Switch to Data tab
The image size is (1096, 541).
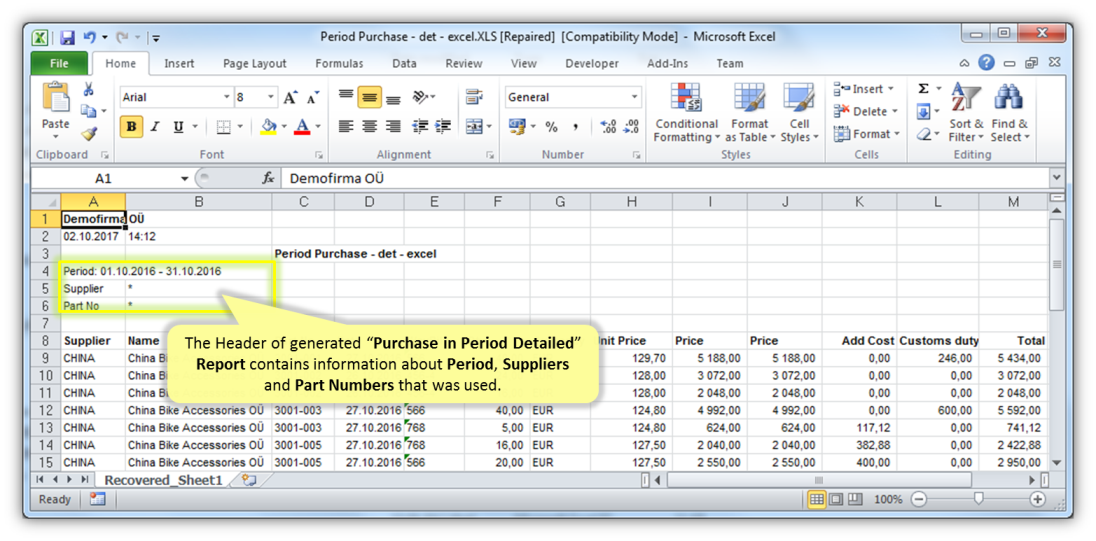(404, 63)
